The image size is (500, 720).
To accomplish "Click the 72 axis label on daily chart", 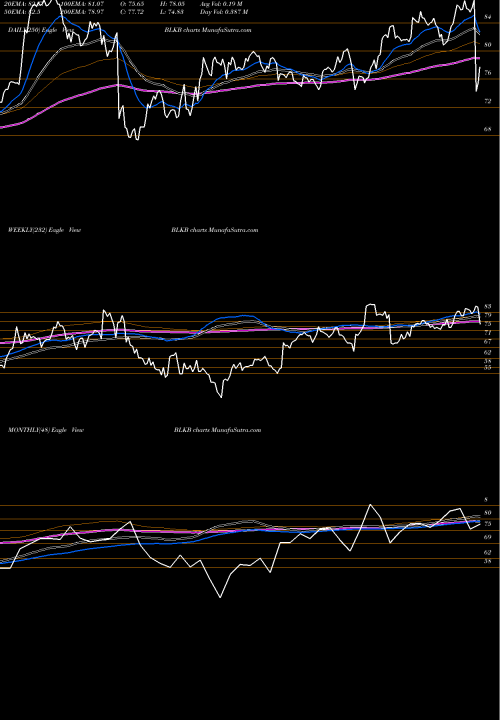I will 488,101.
